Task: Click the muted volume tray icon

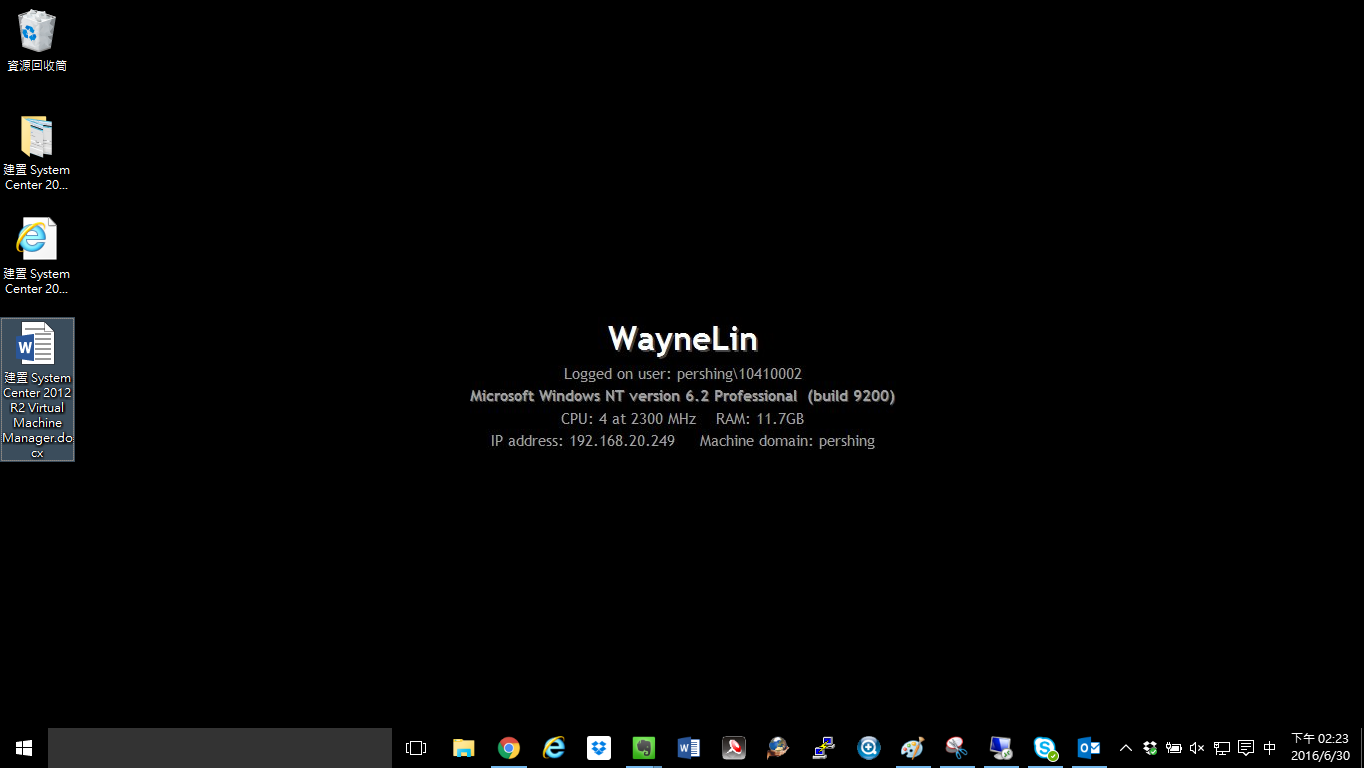Action: [1197, 748]
